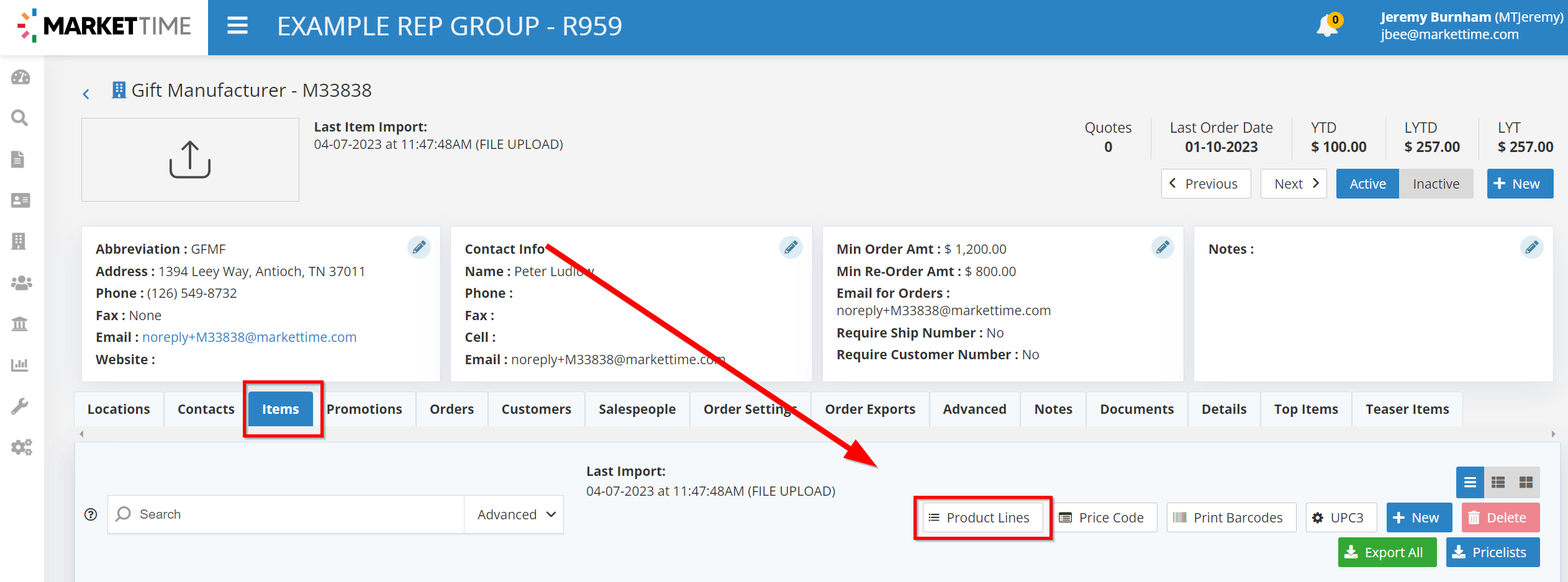This screenshot has height=582, width=1568.
Task: Open the wrench tools sidebar icon
Action: 20,406
